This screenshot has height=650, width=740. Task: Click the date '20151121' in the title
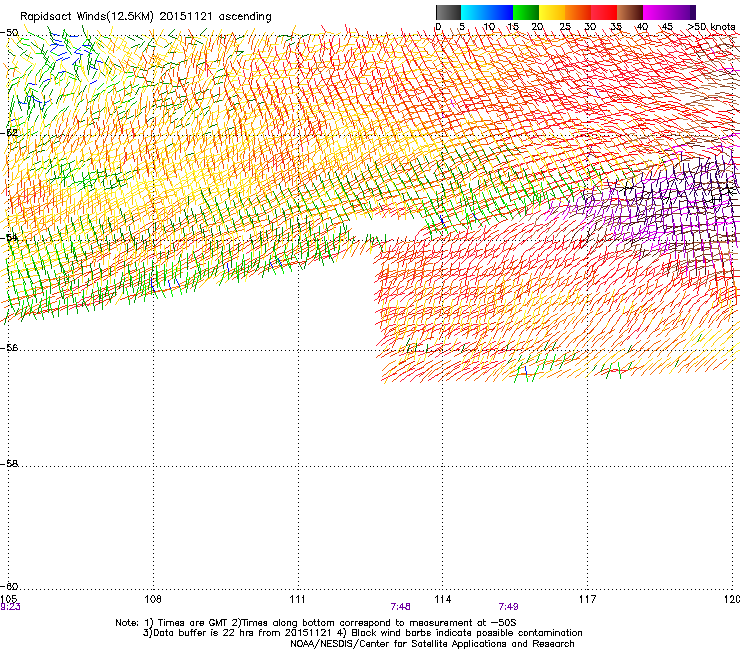click(186, 16)
